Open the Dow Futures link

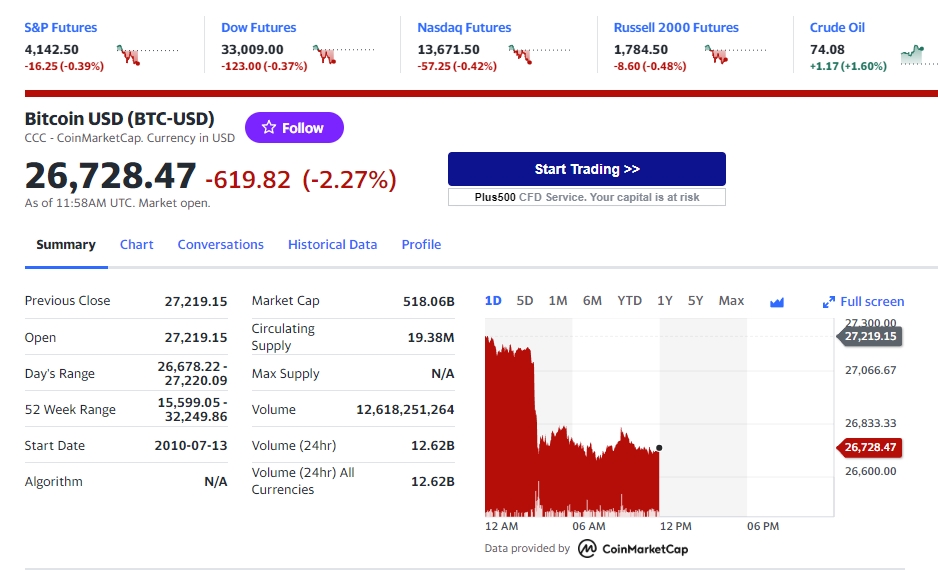point(258,28)
